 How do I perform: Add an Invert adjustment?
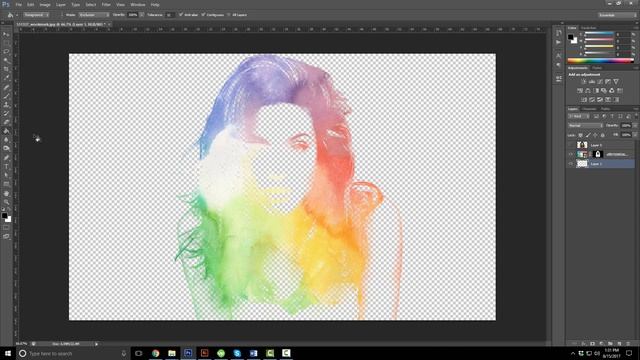point(584,100)
